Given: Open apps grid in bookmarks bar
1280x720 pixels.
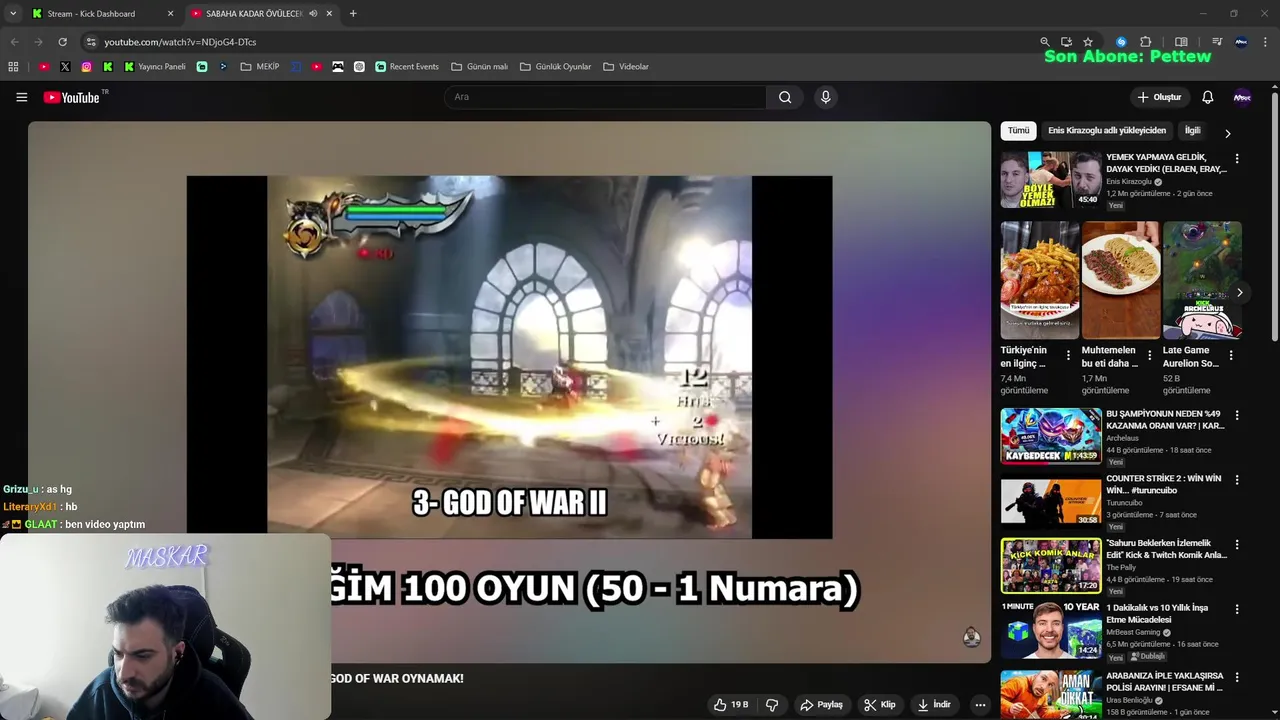Looking at the screenshot, I should [13, 67].
